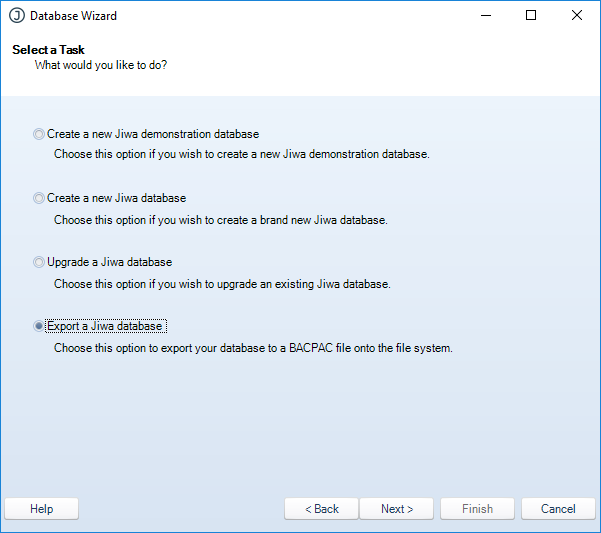Click the 'Database Wizard' title bar text
The width and height of the screenshot is (601, 533).
[73, 16]
